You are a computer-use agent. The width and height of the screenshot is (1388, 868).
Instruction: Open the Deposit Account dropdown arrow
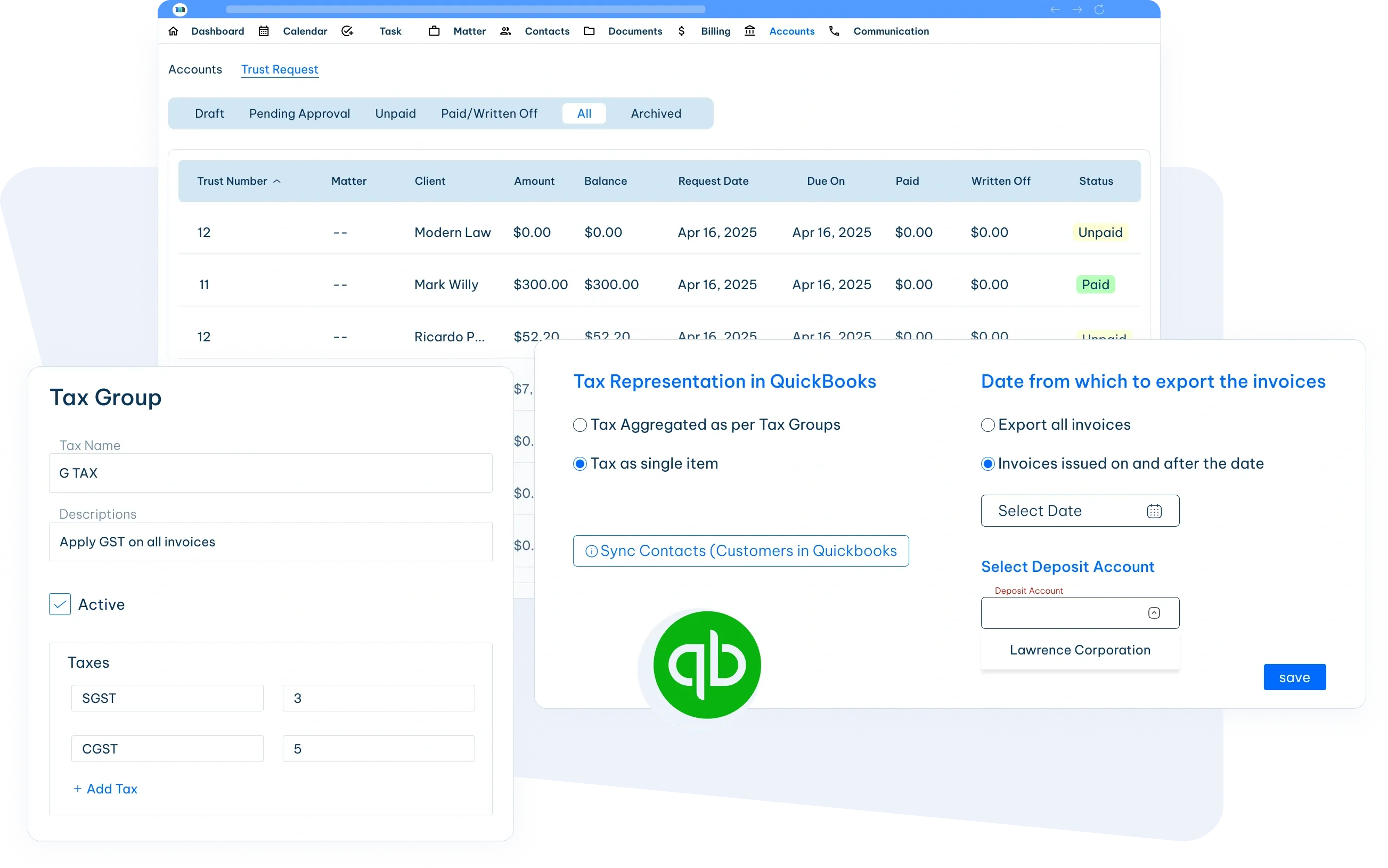pos(1154,613)
